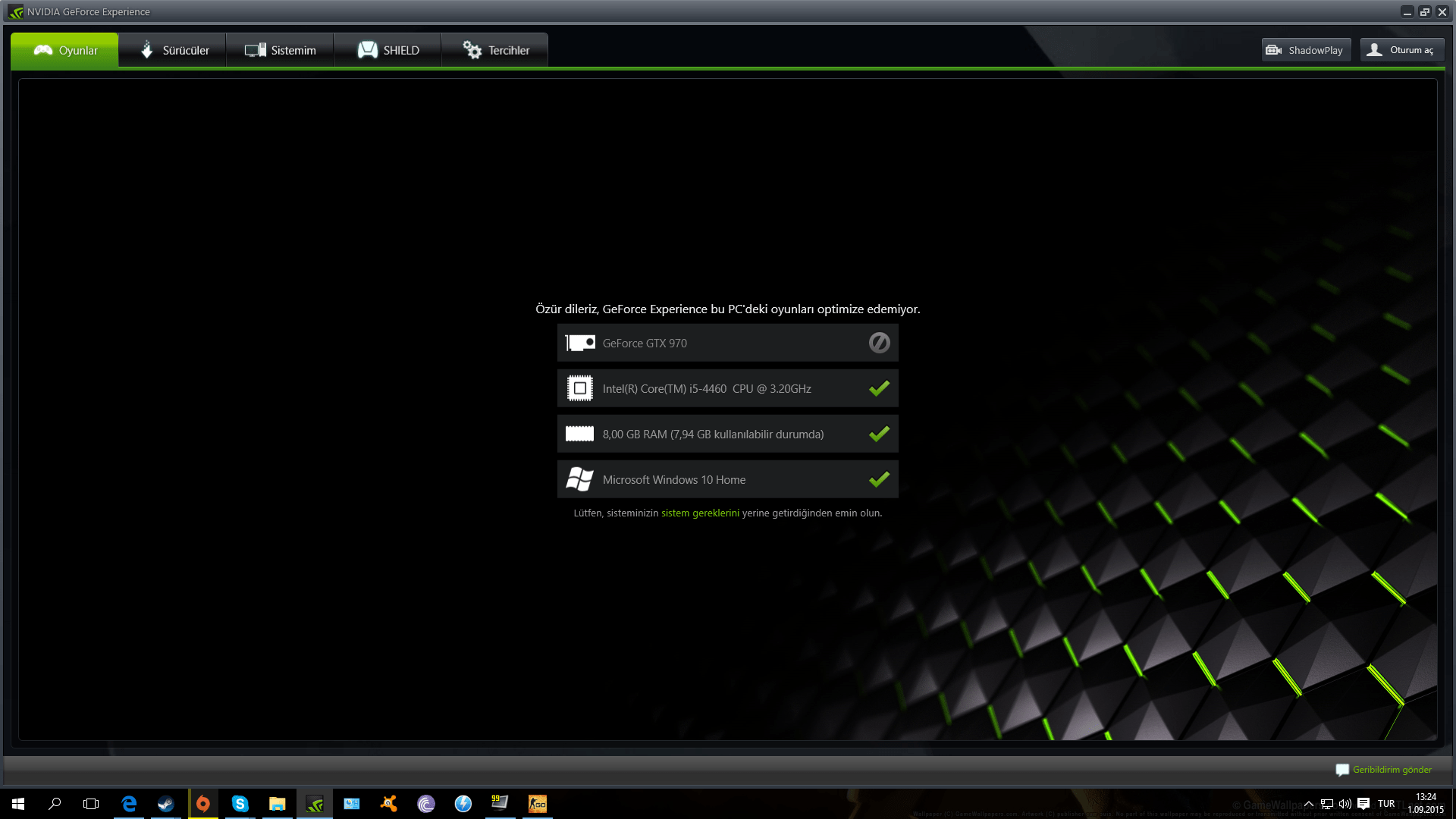This screenshot has height=819, width=1456.
Task: Click the GeForce Experience icon in the taskbar
Action: tap(314, 804)
